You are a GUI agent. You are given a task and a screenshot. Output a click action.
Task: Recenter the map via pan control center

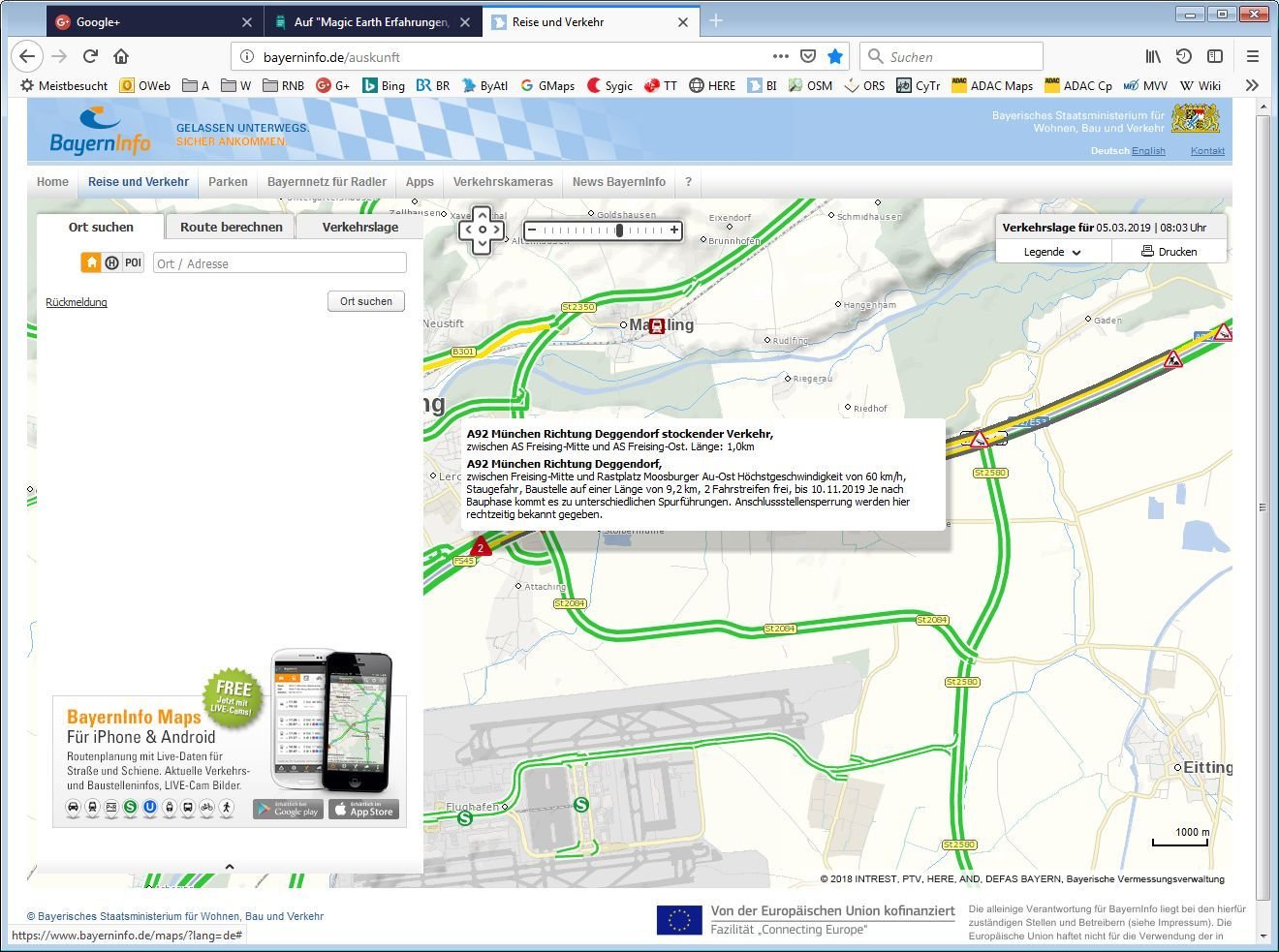pyautogui.click(x=482, y=230)
